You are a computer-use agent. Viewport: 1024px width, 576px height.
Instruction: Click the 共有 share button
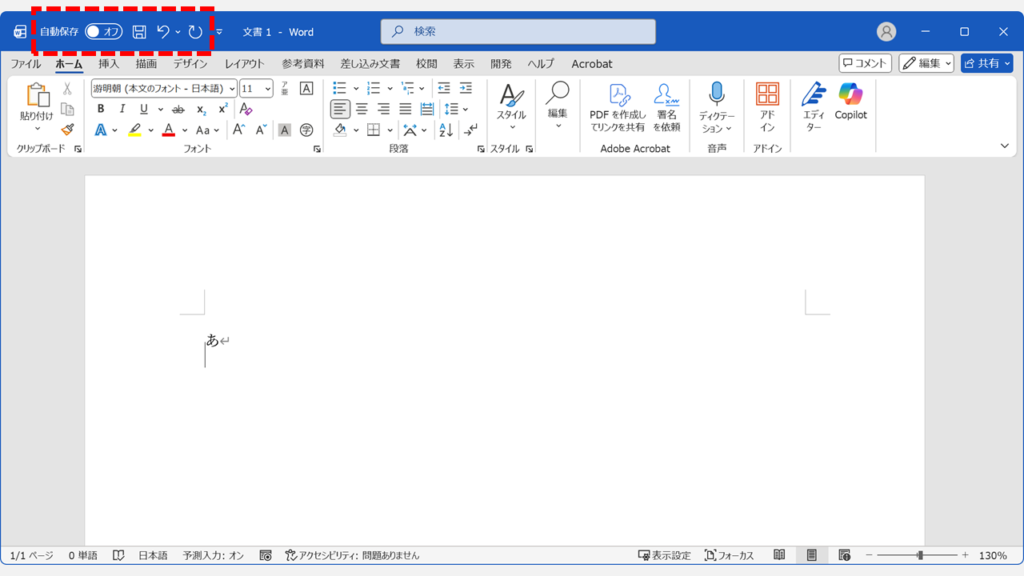[x=986, y=64]
